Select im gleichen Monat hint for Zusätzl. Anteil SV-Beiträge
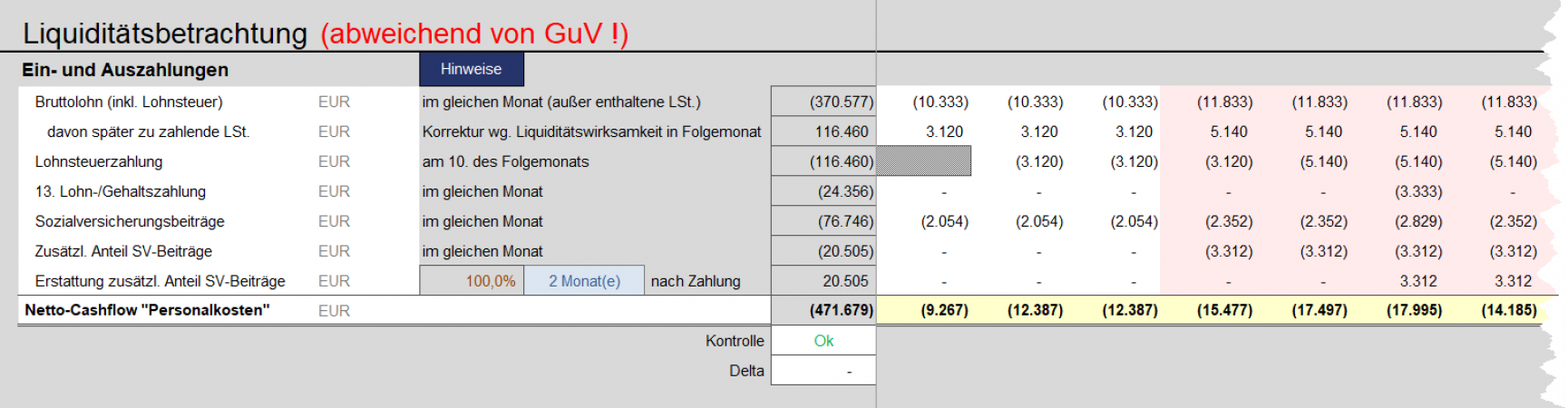The height and width of the screenshot is (408, 1568). [482, 252]
